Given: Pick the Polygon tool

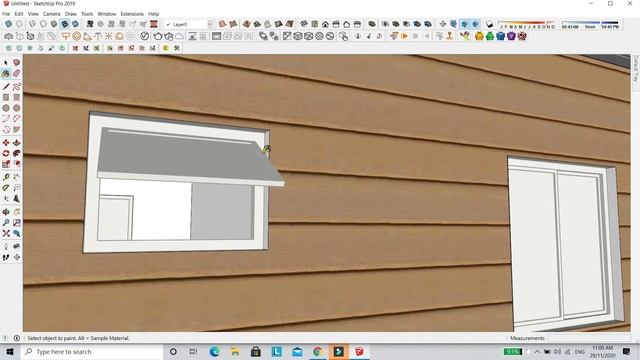Looking at the screenshot, I should pyautogui.click(x=16, y=108).
